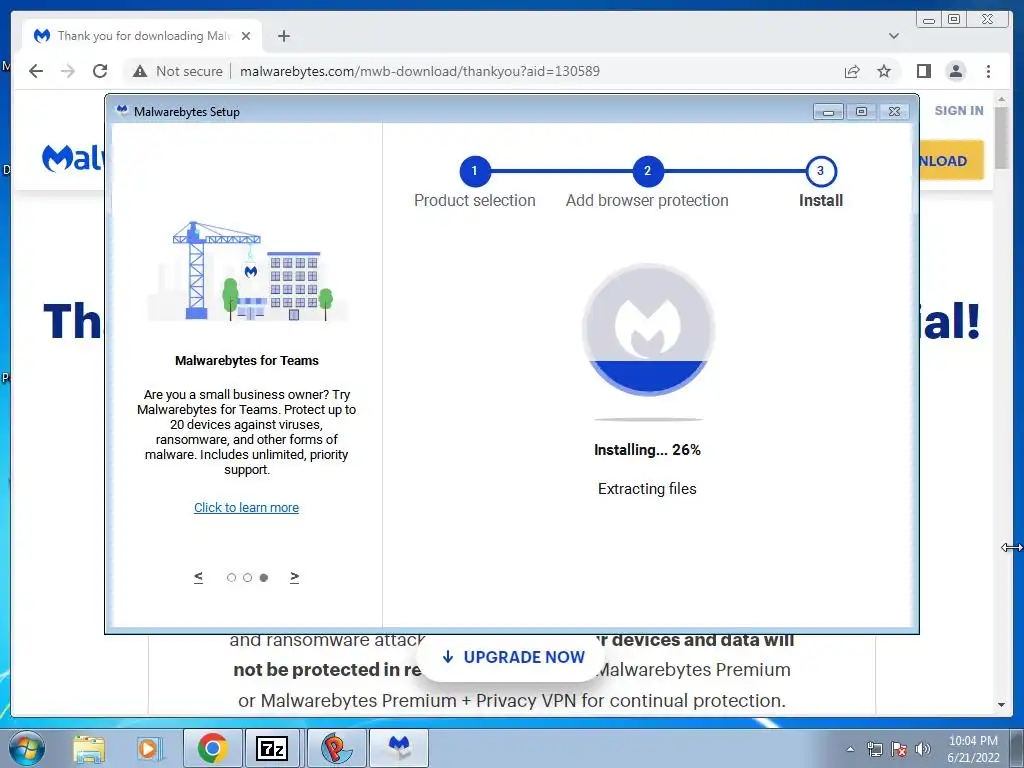The width and height of the screenshot is (1024, 768).
Task: Restore down the Chrome window
Action: point(954,20)
